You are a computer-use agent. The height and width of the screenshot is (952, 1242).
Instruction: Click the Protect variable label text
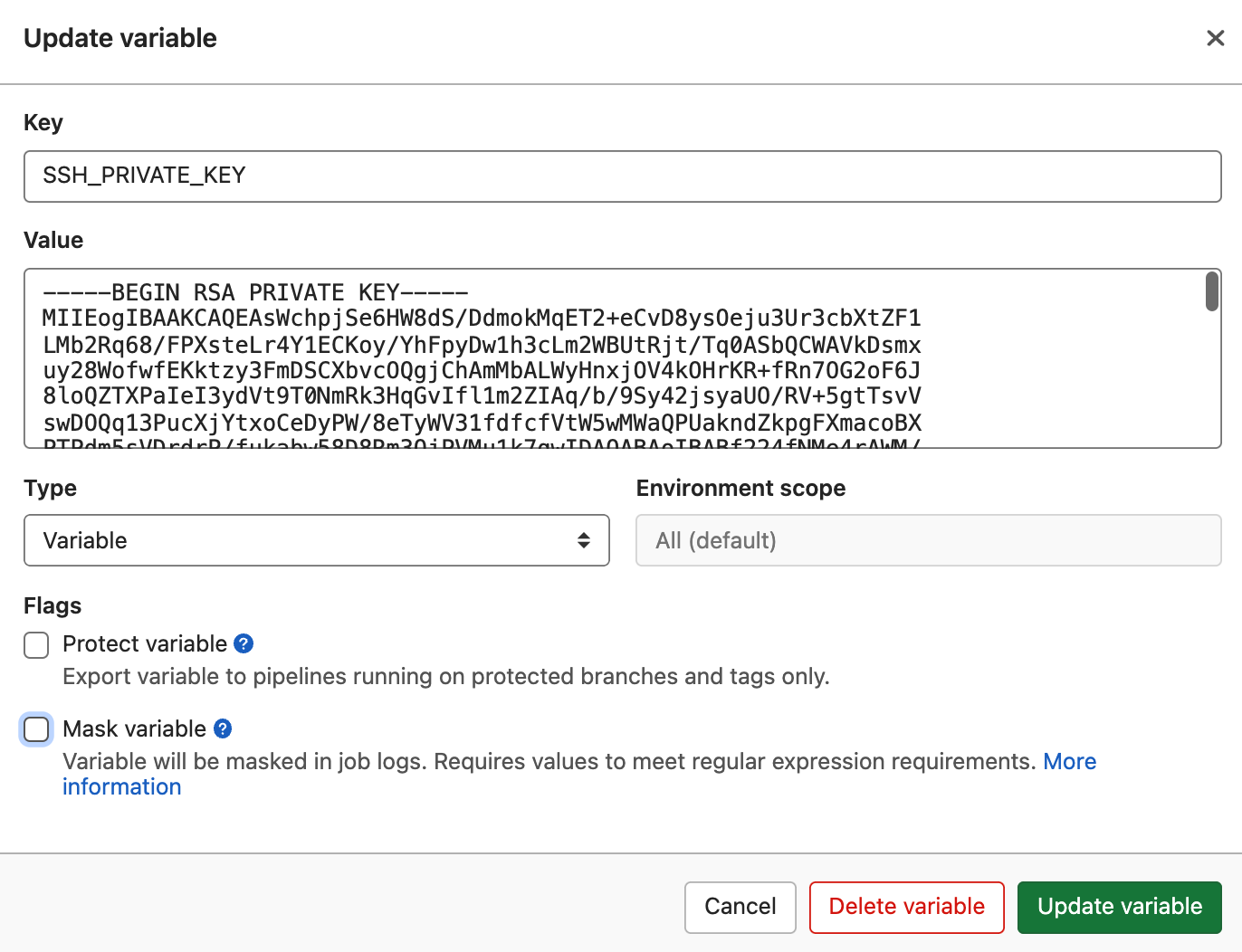point(145,643)
